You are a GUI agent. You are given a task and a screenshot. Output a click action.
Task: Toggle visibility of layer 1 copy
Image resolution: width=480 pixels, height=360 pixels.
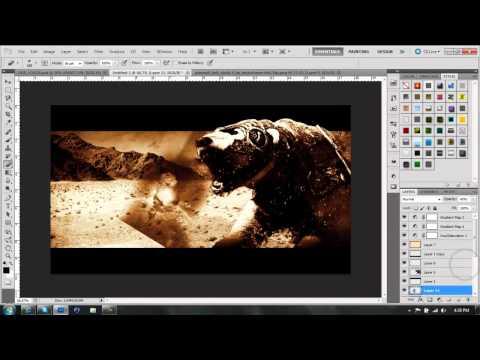pyautogui.click(x=404, y=254)
